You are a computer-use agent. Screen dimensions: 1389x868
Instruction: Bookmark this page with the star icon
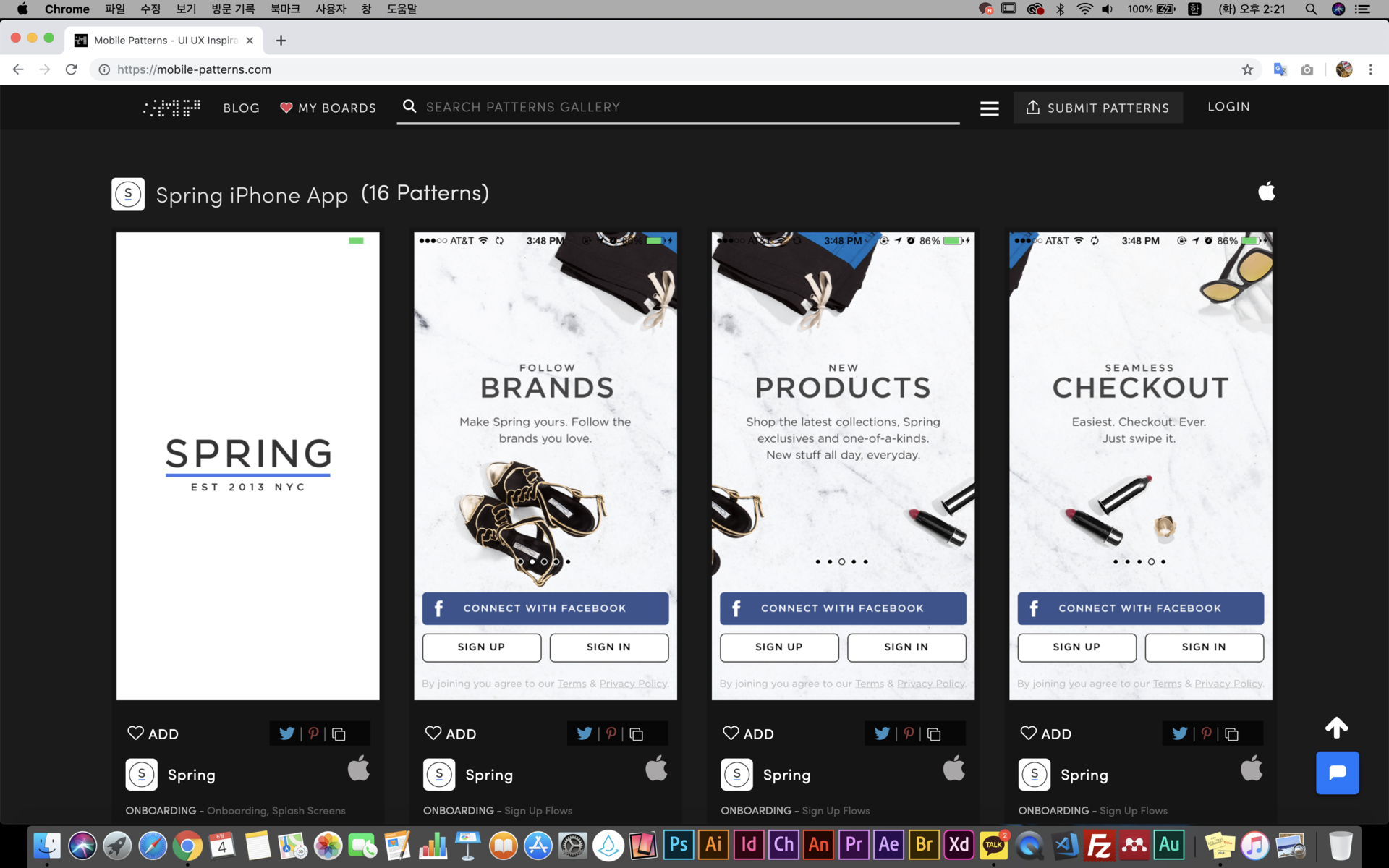pos(1247,69)
